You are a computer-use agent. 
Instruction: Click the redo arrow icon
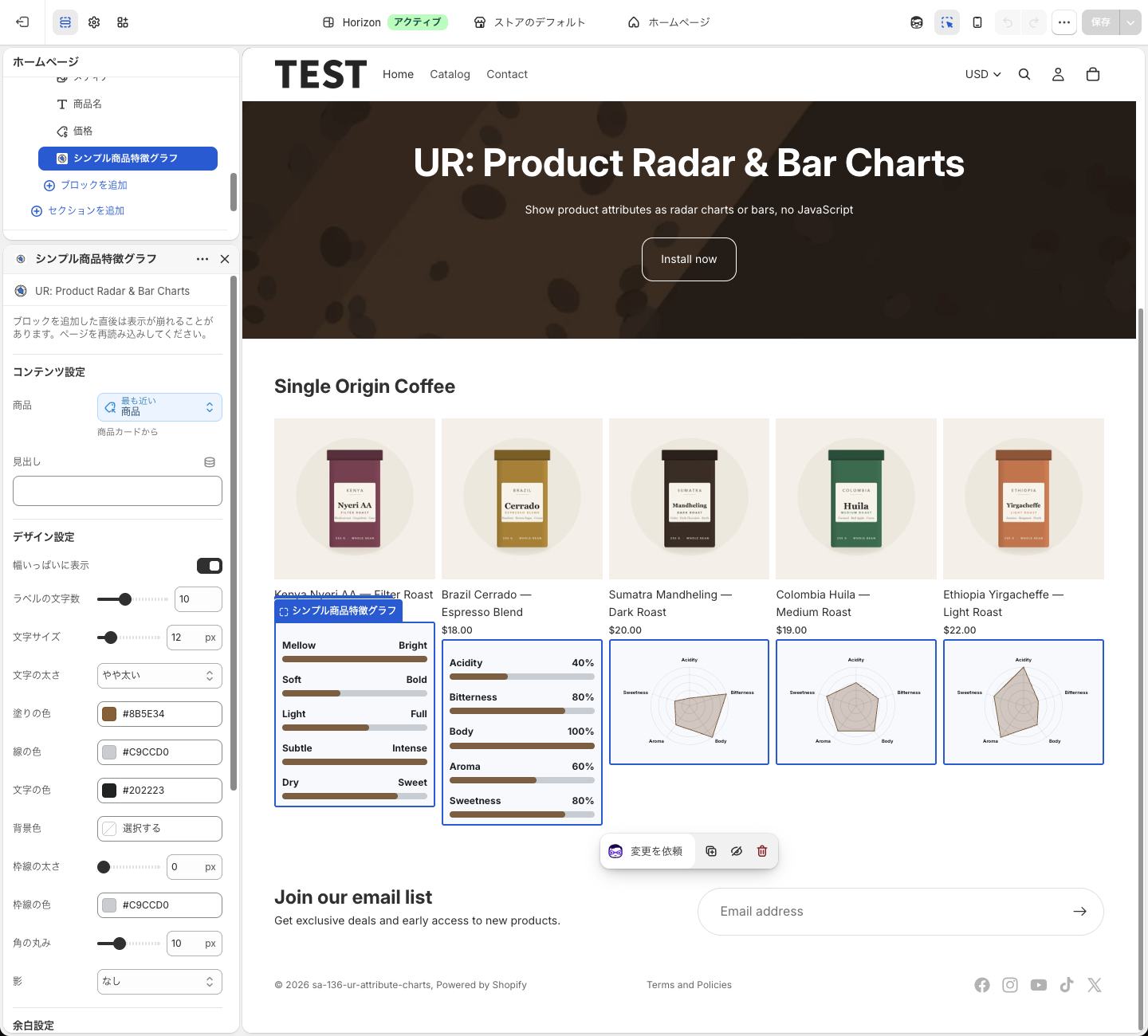[1034, 22]
